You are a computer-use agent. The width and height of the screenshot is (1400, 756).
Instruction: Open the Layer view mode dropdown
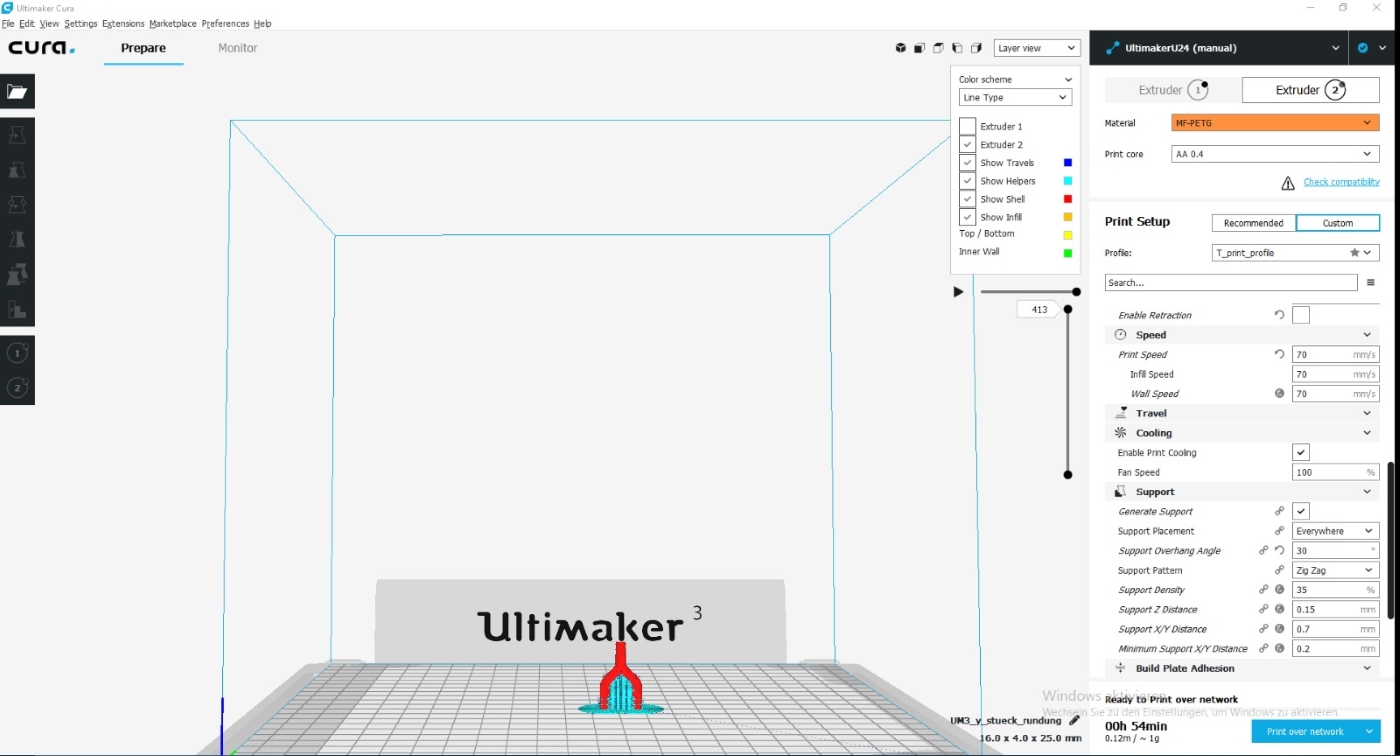(1037, 48)
